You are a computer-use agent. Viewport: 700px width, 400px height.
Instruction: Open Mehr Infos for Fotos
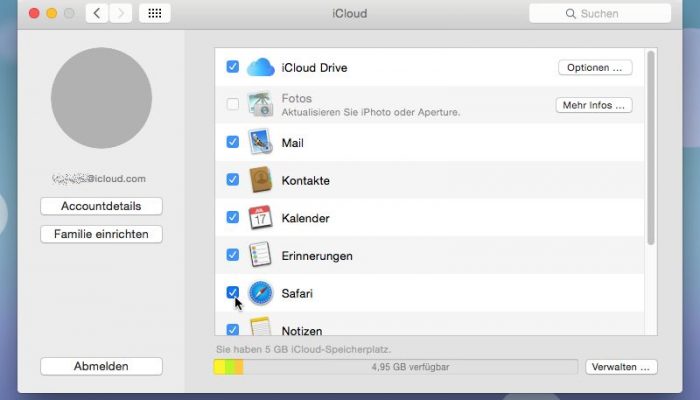click(x=594, y=105)
